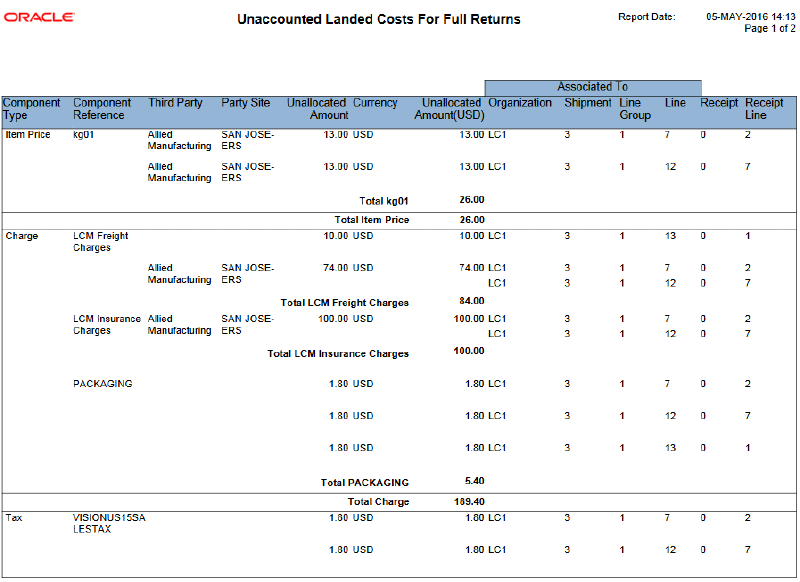Click the ORACLE logo
The width and height of the screenshot is (800, 582).
(x=38, y=16)
